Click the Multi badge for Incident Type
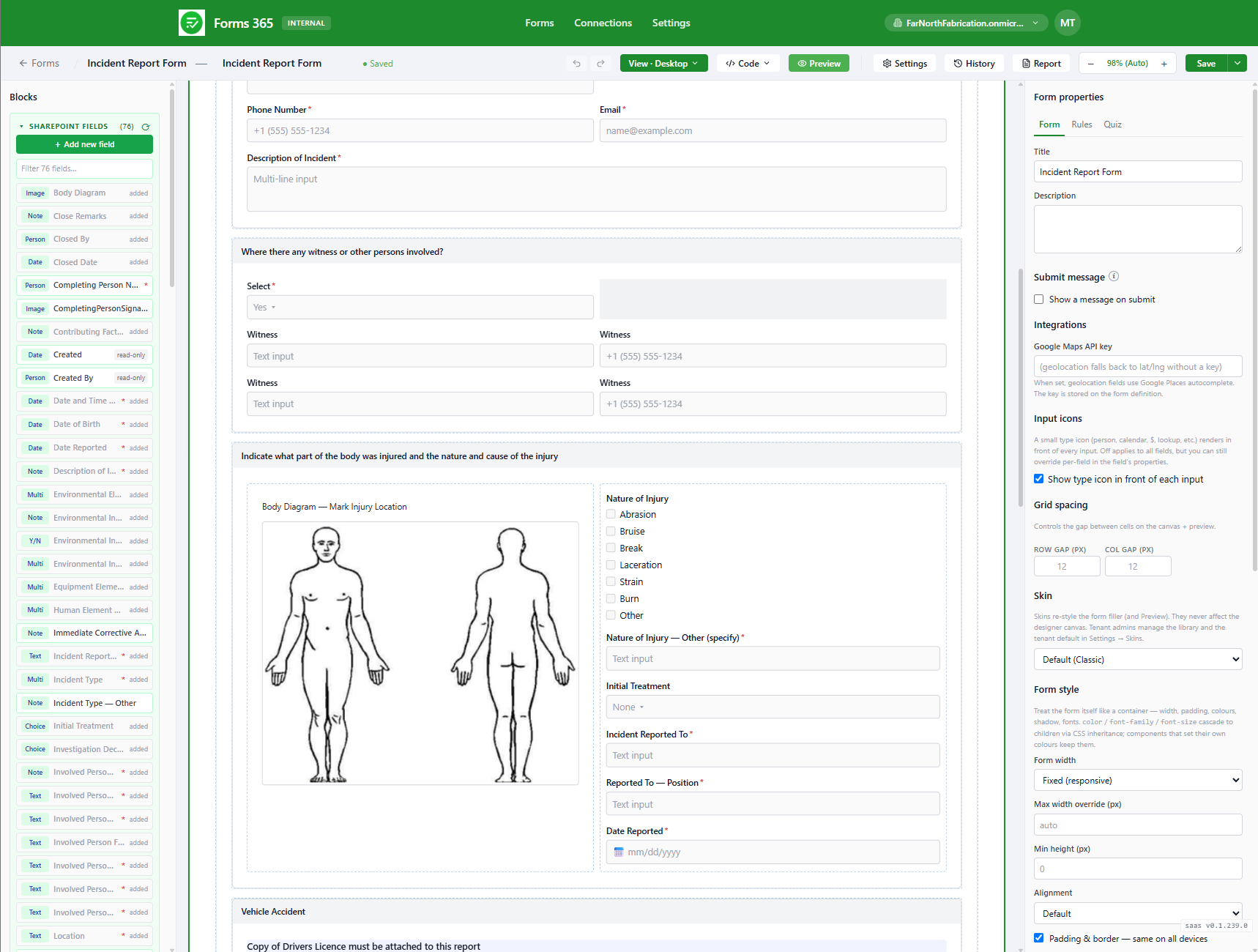The image size is (1258, 952). (35, 680)
